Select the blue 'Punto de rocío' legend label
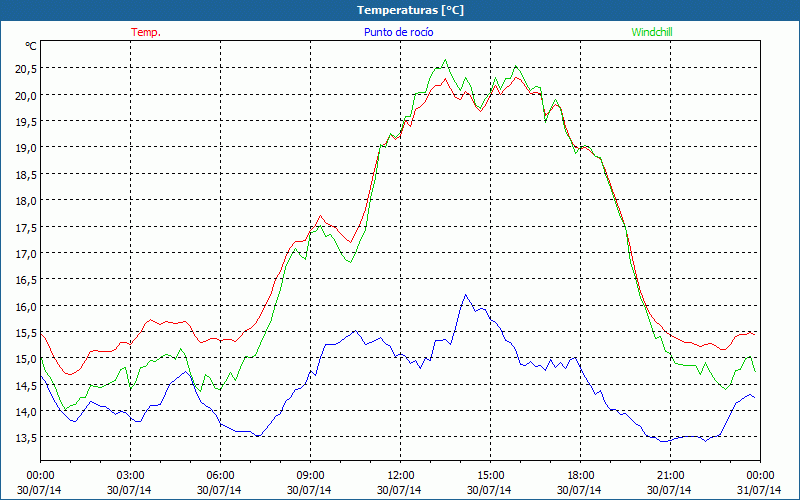This screenshot has height=500, width=800. pos(398,32)
